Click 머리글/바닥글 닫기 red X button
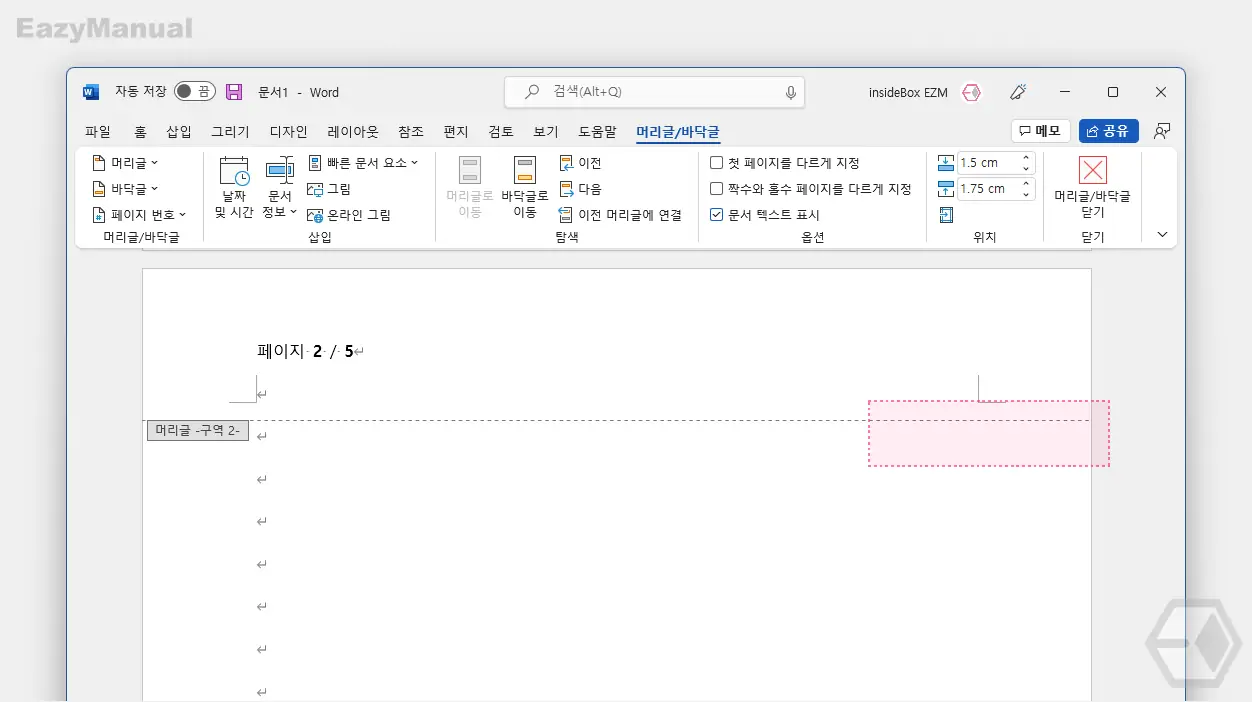Screen dimensions: 1252x702 click(1092, 187)
